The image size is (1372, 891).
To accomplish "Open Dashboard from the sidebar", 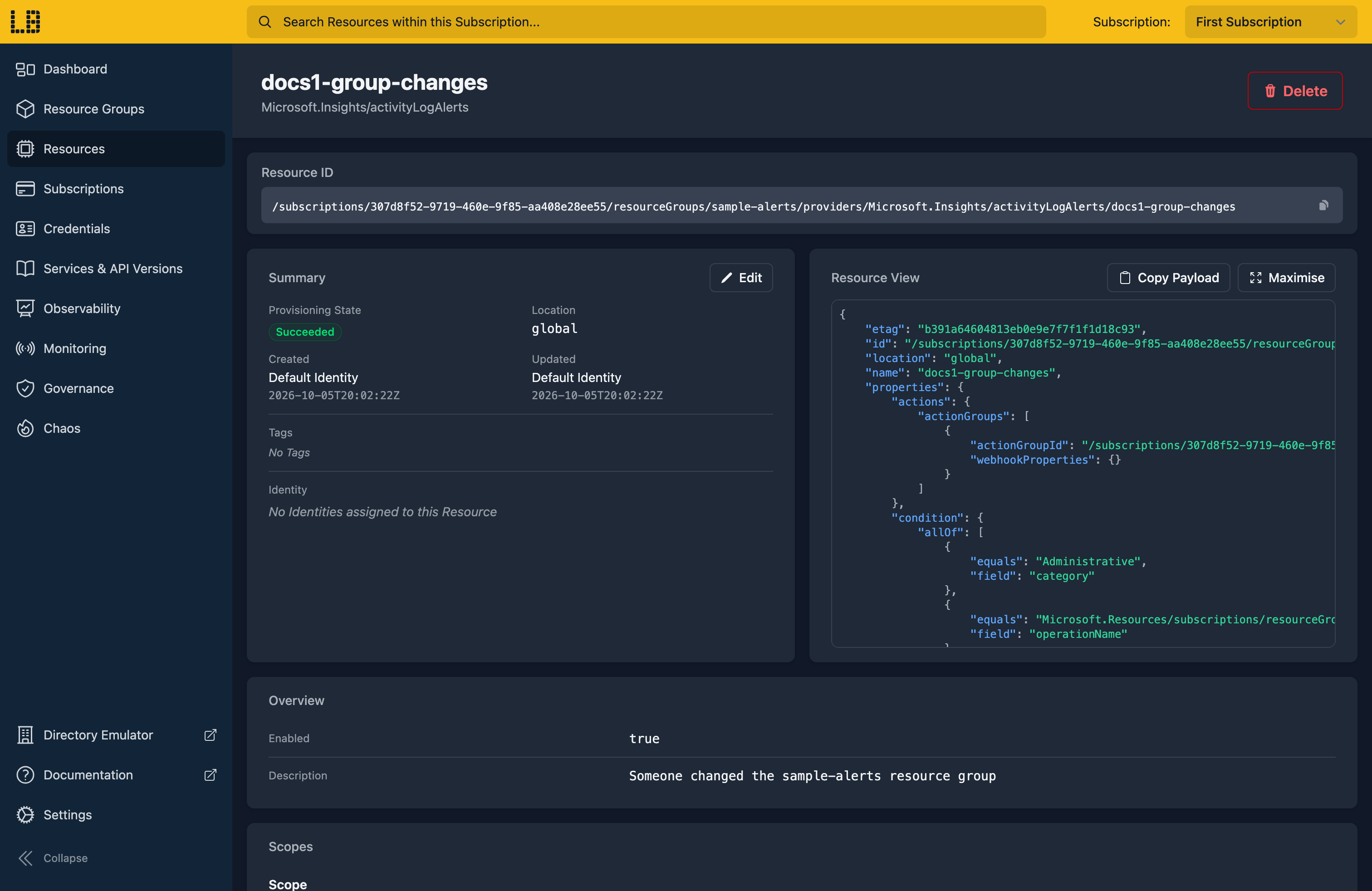I will [116, 69].
